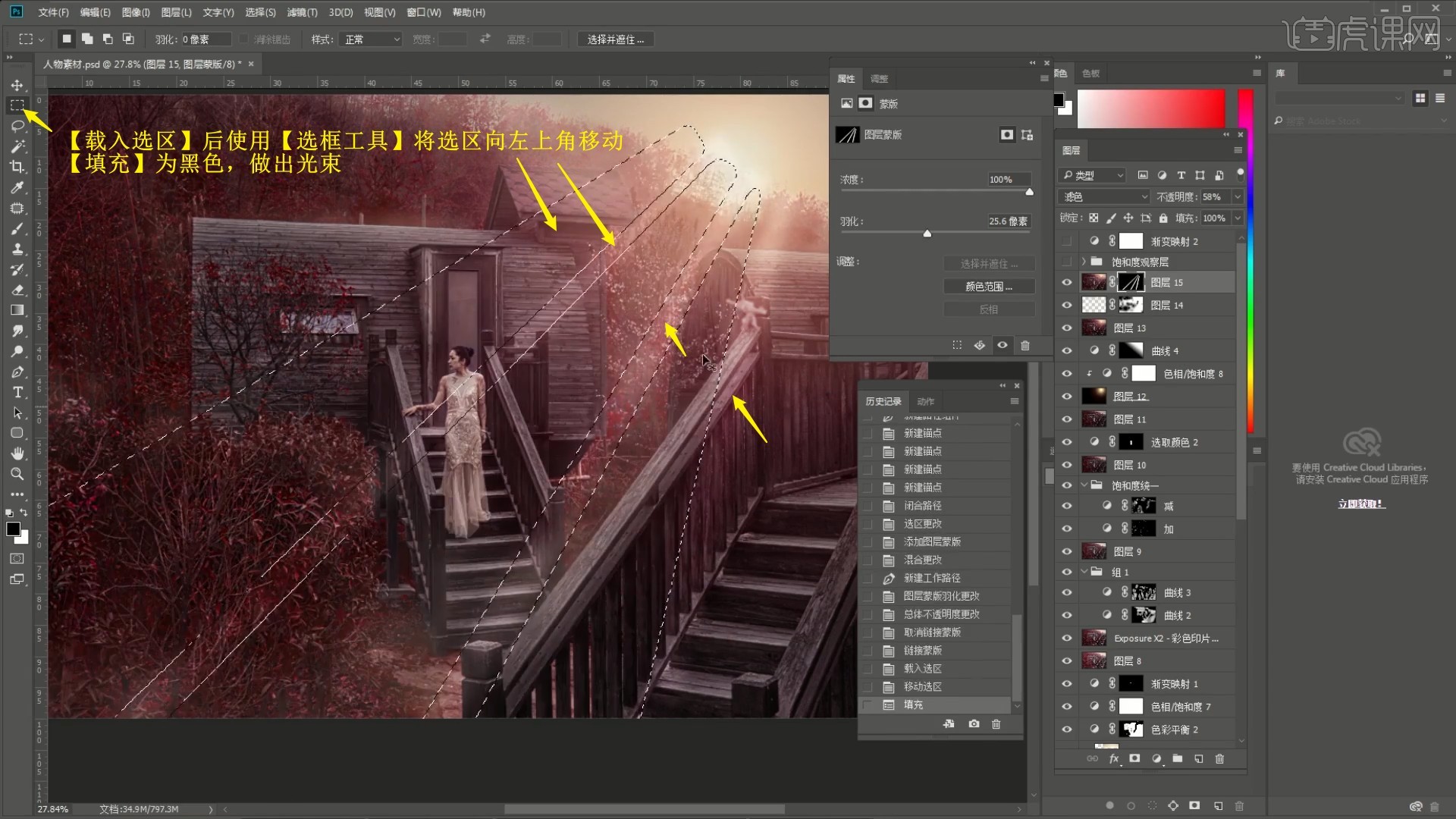Click the red color picker field
The width and height of the screenshot is (1456, 819).
tap(1150, 108)
